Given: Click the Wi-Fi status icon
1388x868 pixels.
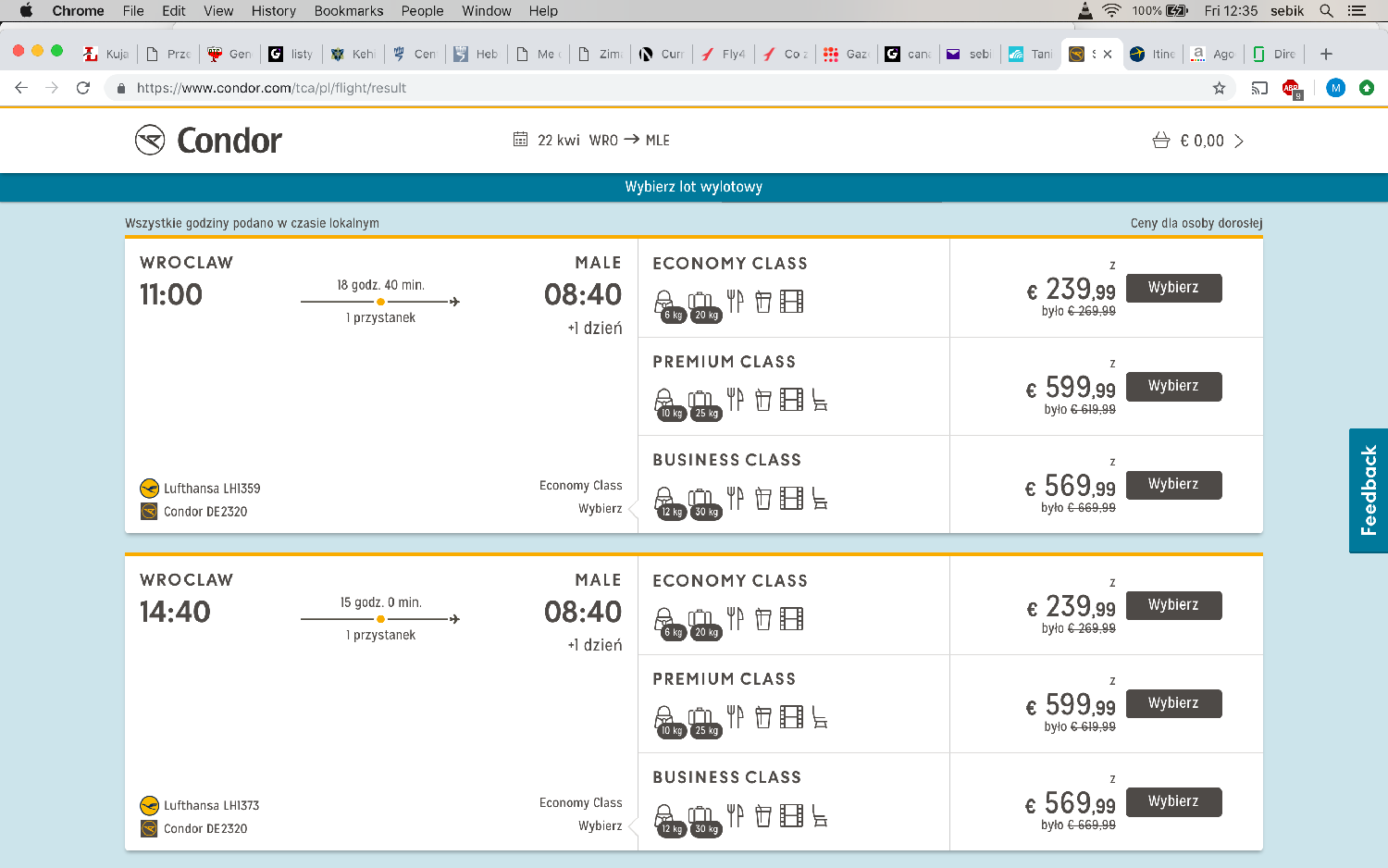Looking at the screenshot, I should coord(1111,11).
